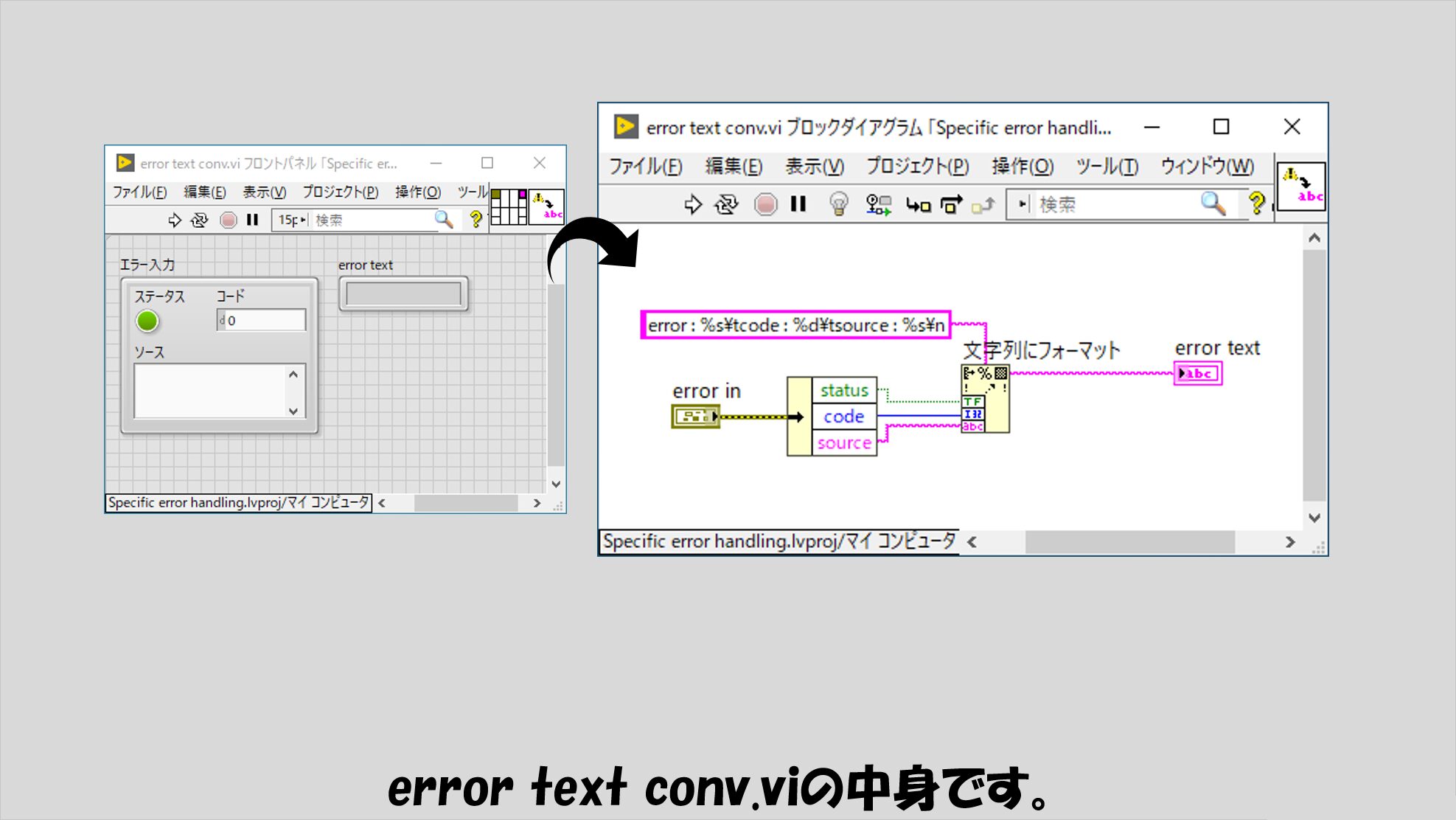Open the font size 15pt dropdown
This screenshot has width=1456, height=820.
(291, 220)
